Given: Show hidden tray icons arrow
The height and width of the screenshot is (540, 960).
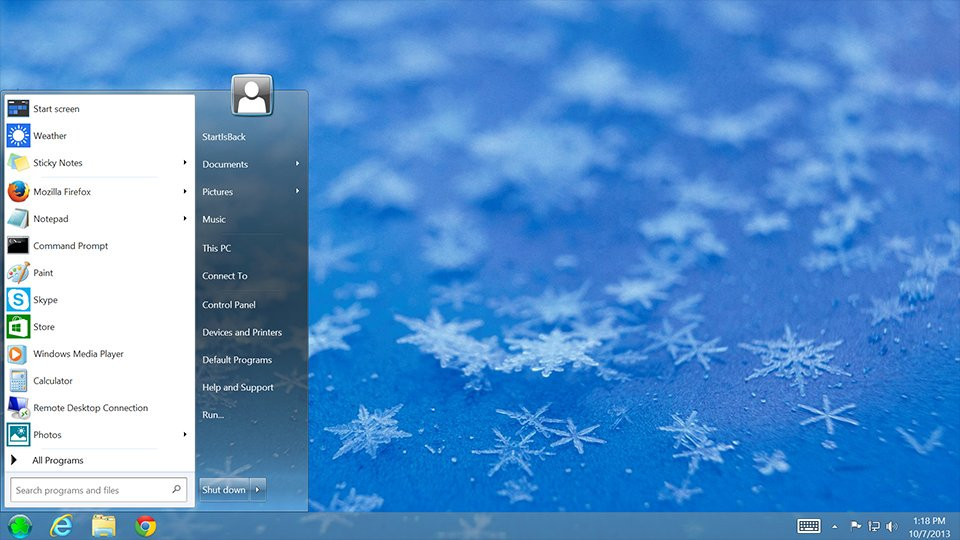Looking at the screenshot, I should (x=834, y=527).
